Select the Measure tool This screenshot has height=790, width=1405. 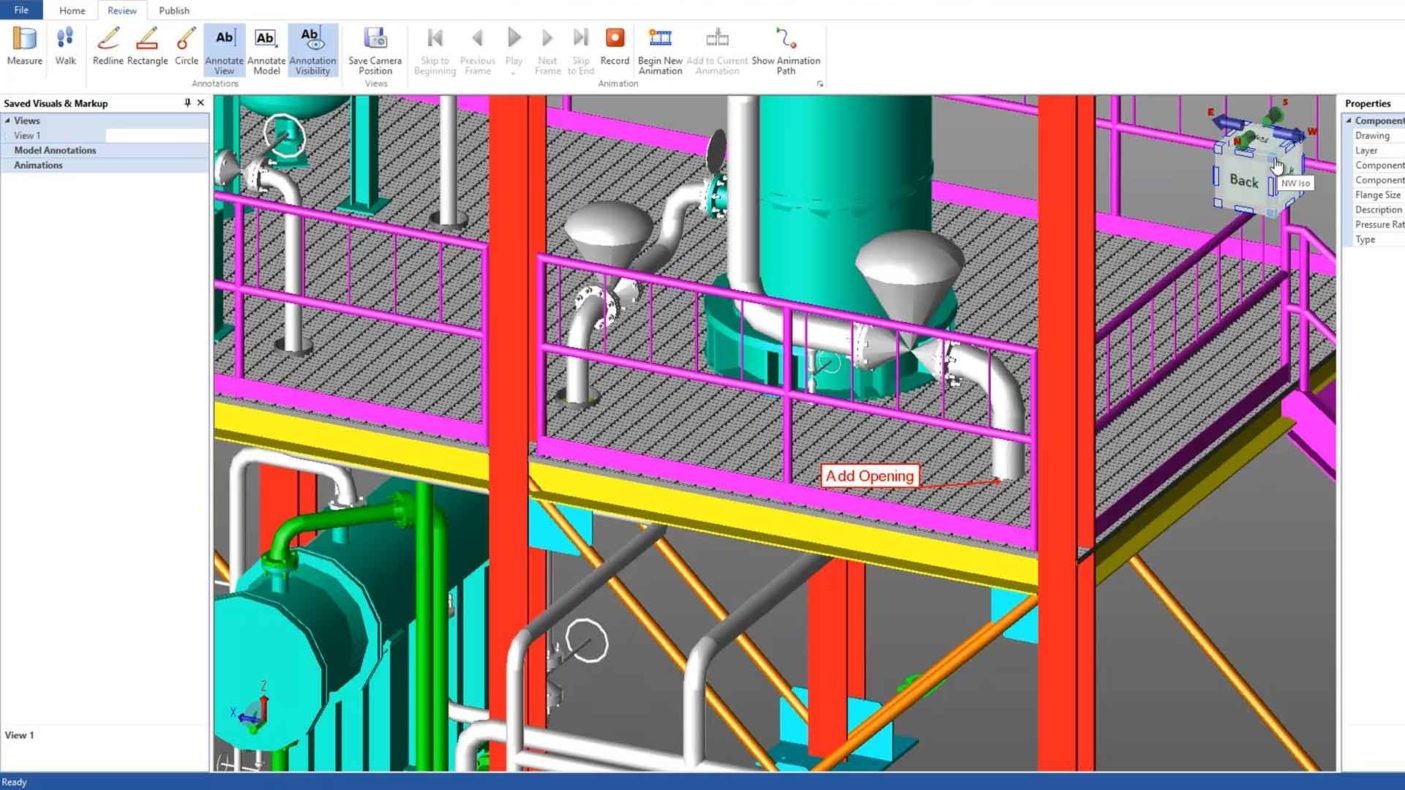click(x=24, y=46)
